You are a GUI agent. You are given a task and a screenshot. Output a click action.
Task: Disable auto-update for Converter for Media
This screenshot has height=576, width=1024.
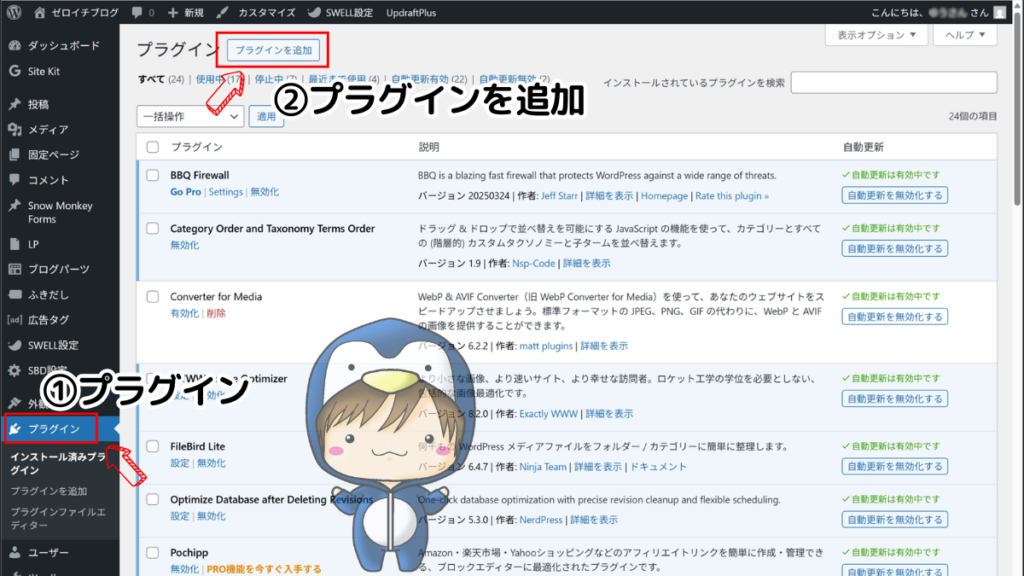(895, 317)
